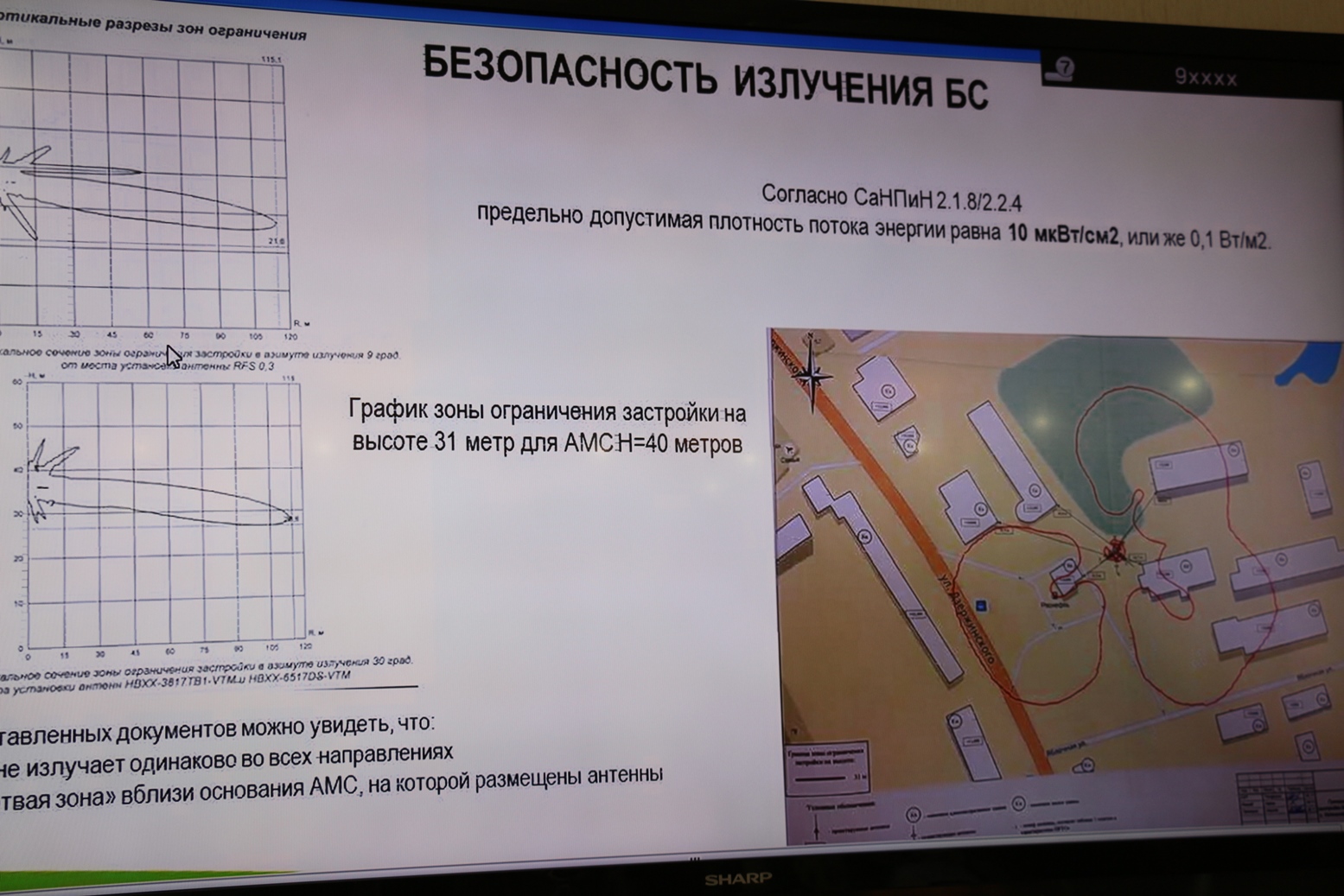Click the compass rose on the map
The image size is (1344, 896).
[x=811, y=373]
